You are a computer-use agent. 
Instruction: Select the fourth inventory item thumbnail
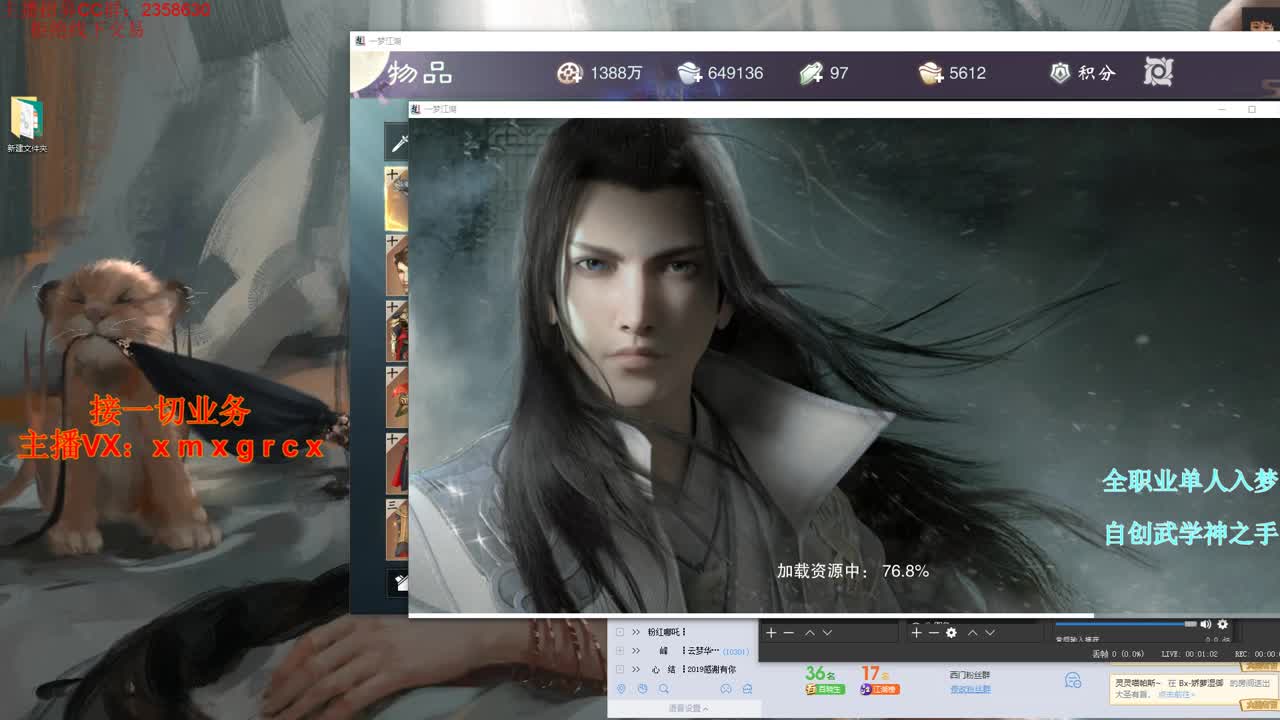(397, 397)
